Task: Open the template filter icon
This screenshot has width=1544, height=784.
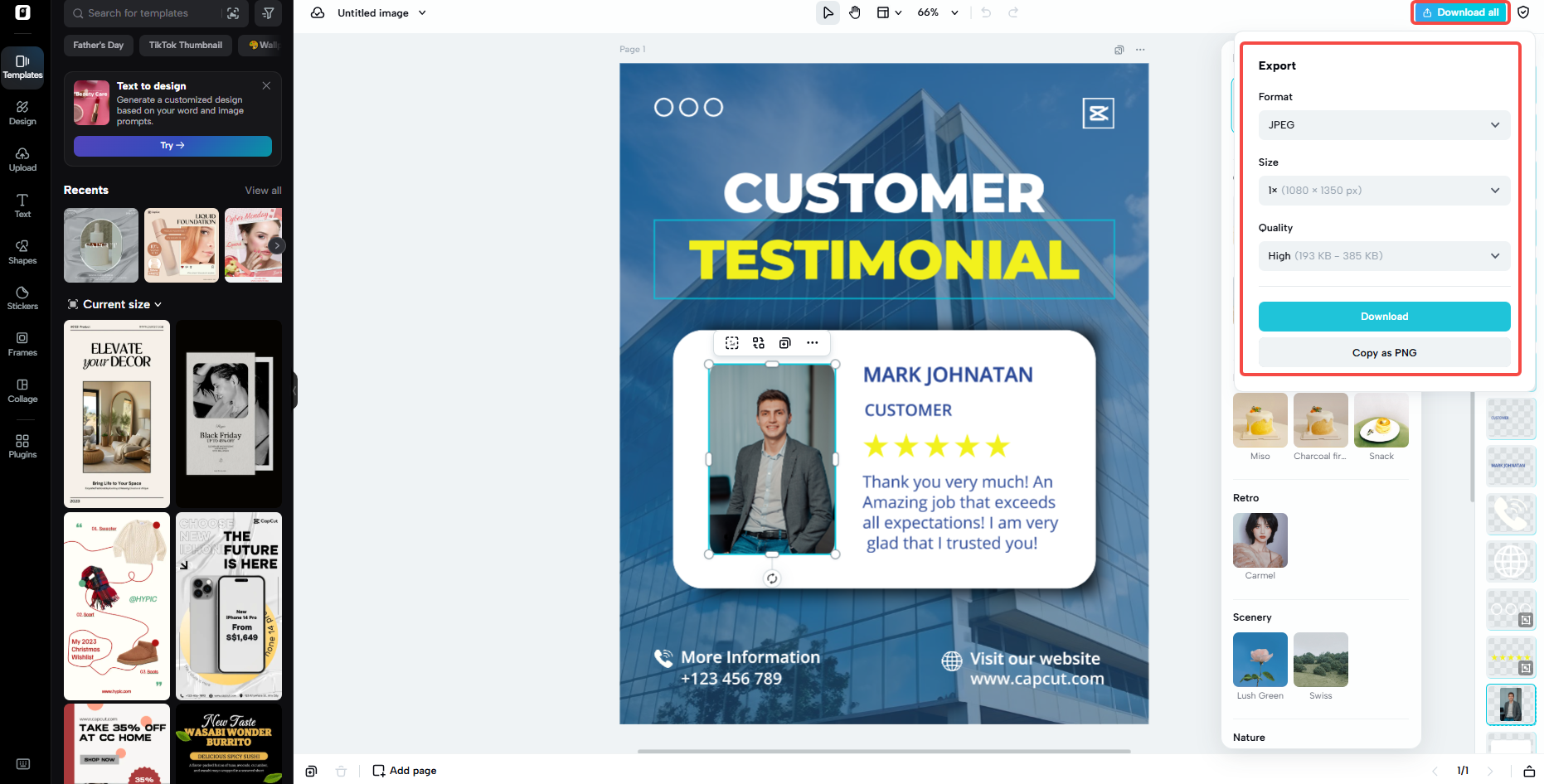Action: coord(268,13)
